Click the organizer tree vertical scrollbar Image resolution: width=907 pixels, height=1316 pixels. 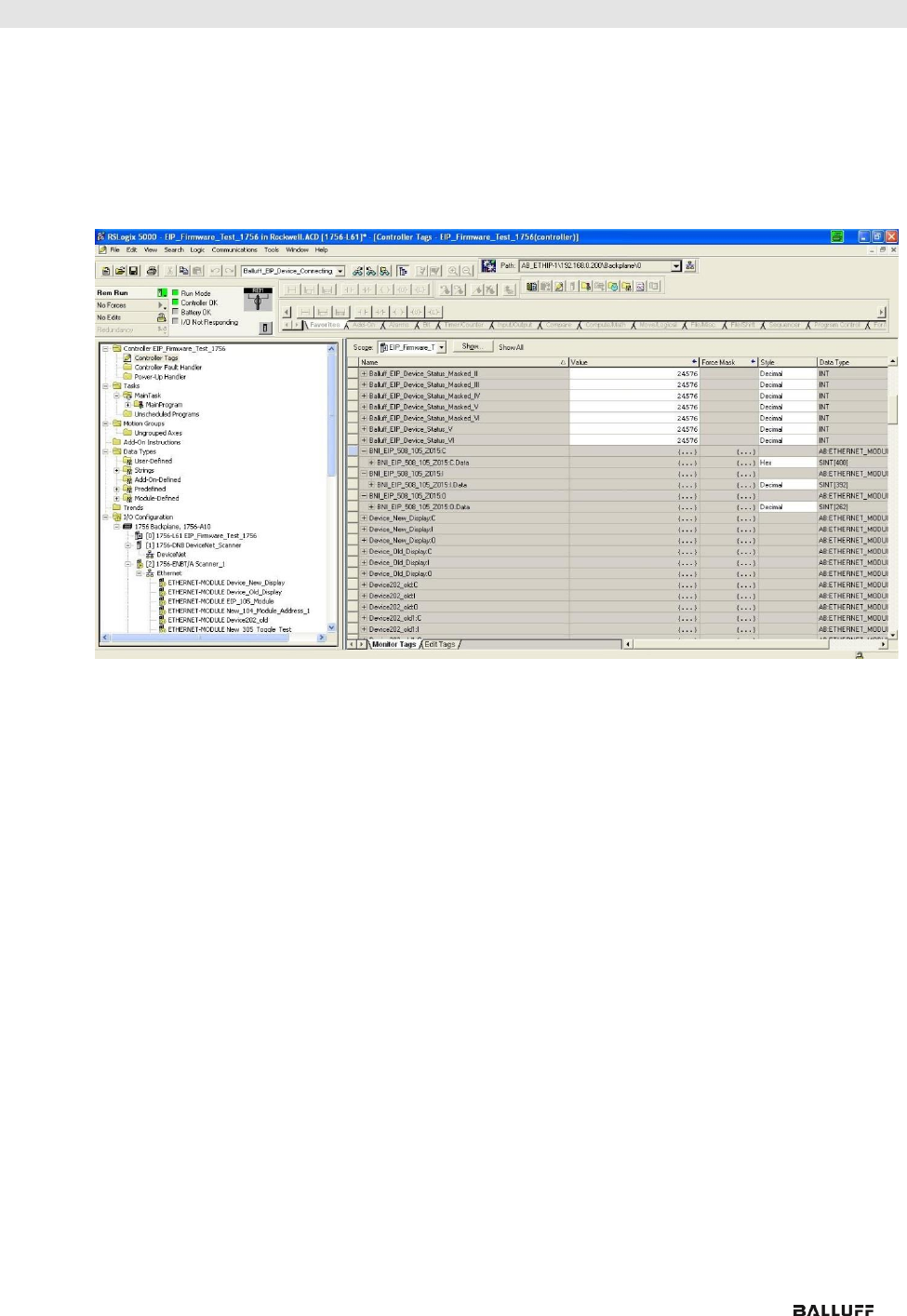pos(332,490)
